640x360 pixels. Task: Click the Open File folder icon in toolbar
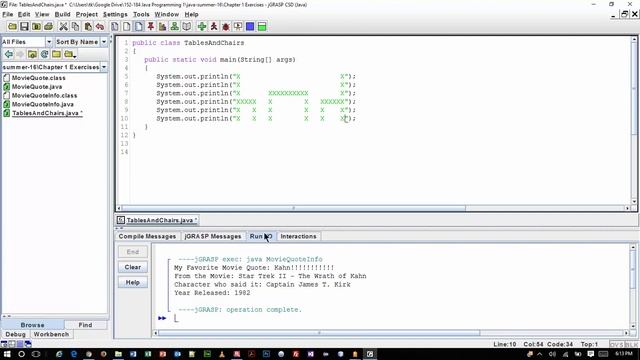coord(12,27)
